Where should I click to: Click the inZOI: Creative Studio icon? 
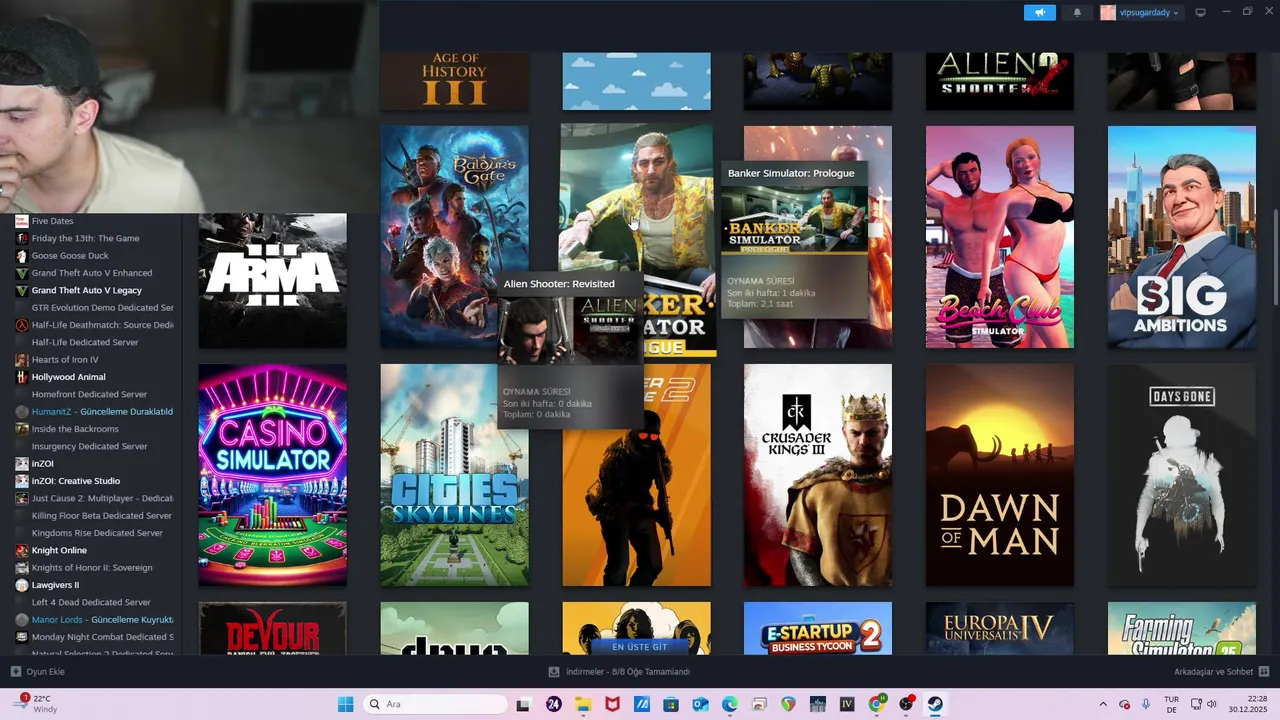(x=22, y=481)
